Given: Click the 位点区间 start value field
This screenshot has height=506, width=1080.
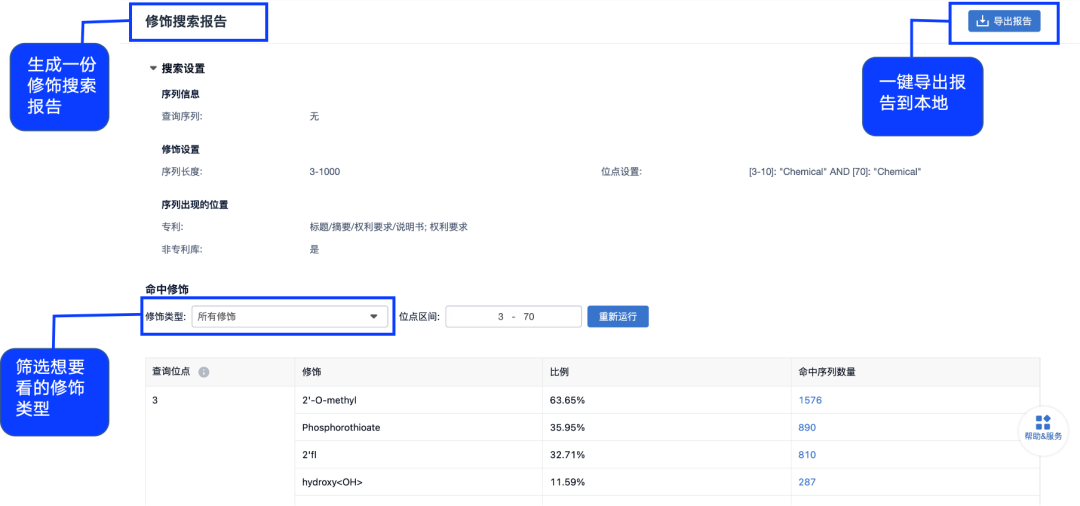Looking at the screenshot, I should click(x=500, y=317).
